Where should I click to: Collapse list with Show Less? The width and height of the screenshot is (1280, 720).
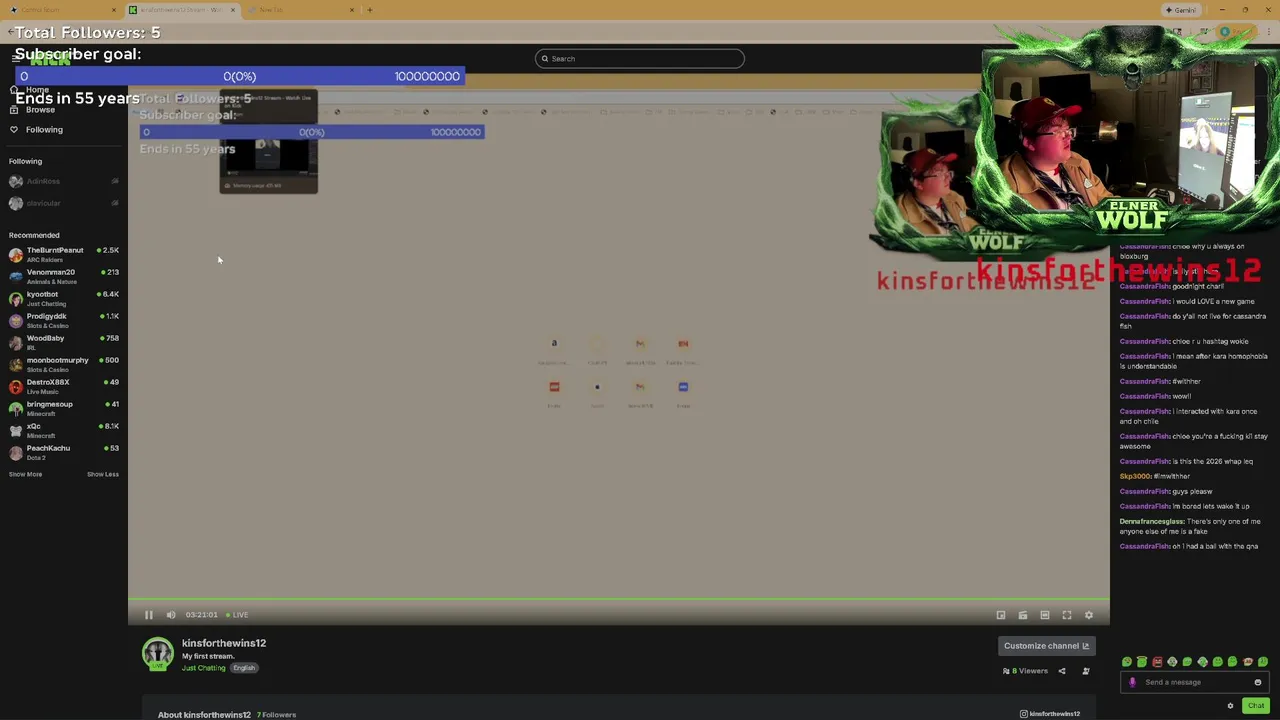pyautogui.click(x=103, y=474)
